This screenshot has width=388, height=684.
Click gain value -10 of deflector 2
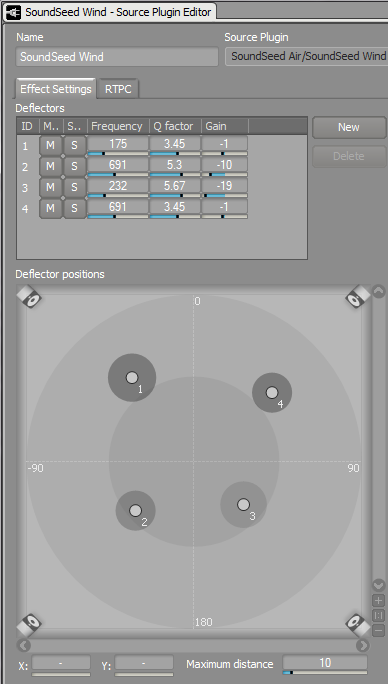(x=225, y=164)
